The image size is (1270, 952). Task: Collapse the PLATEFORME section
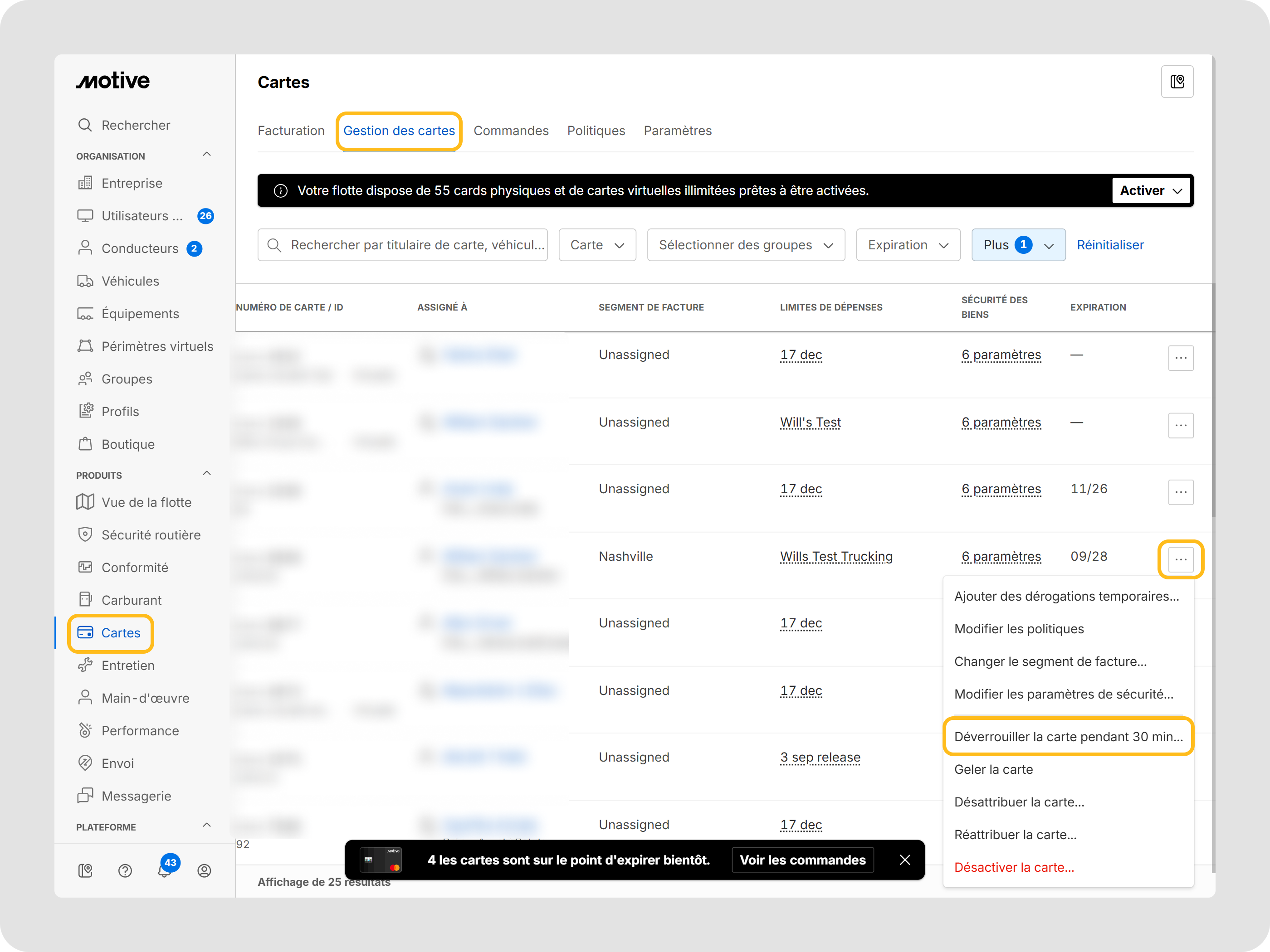click(x=207, y=825)
